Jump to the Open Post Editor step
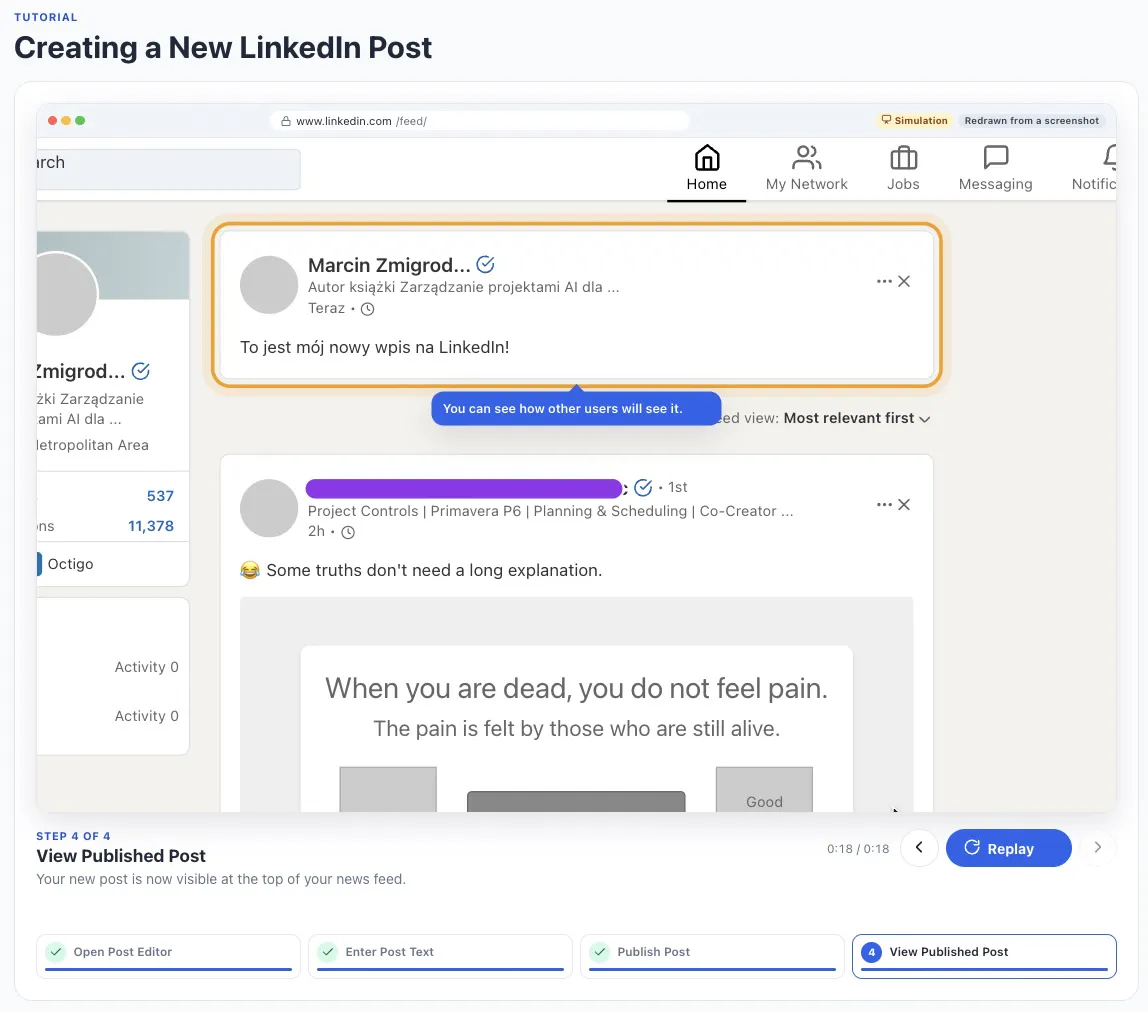 click(168, 956)
